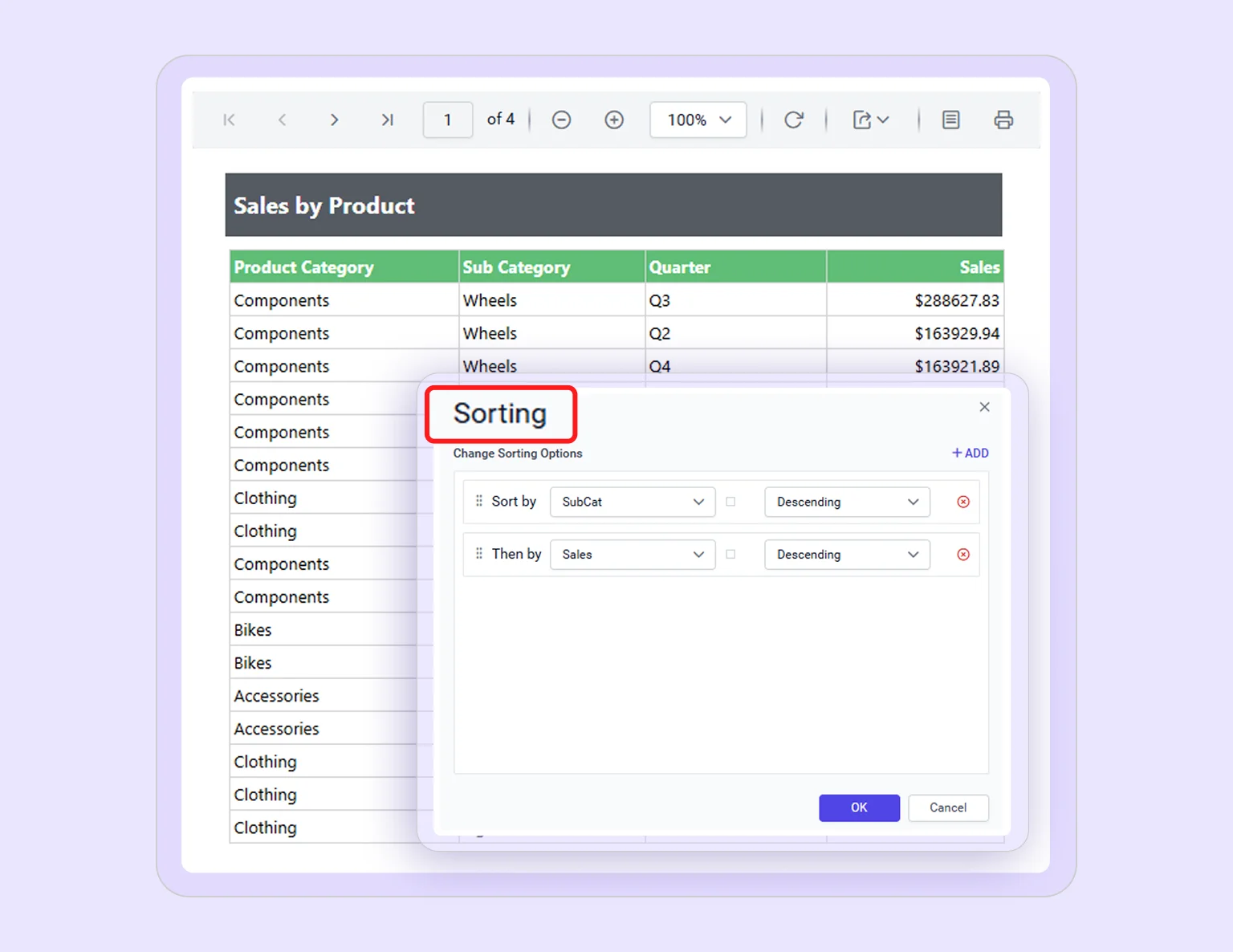
Task: Go back to the previous page
Action: coord(282,120)
